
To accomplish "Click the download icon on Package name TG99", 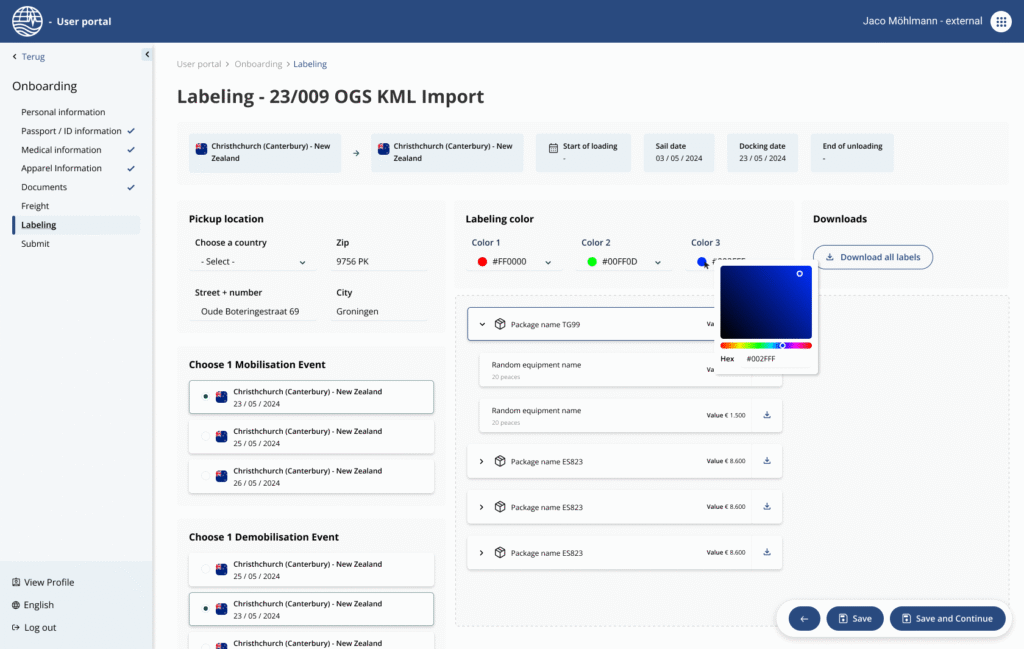I will [767, 324].
